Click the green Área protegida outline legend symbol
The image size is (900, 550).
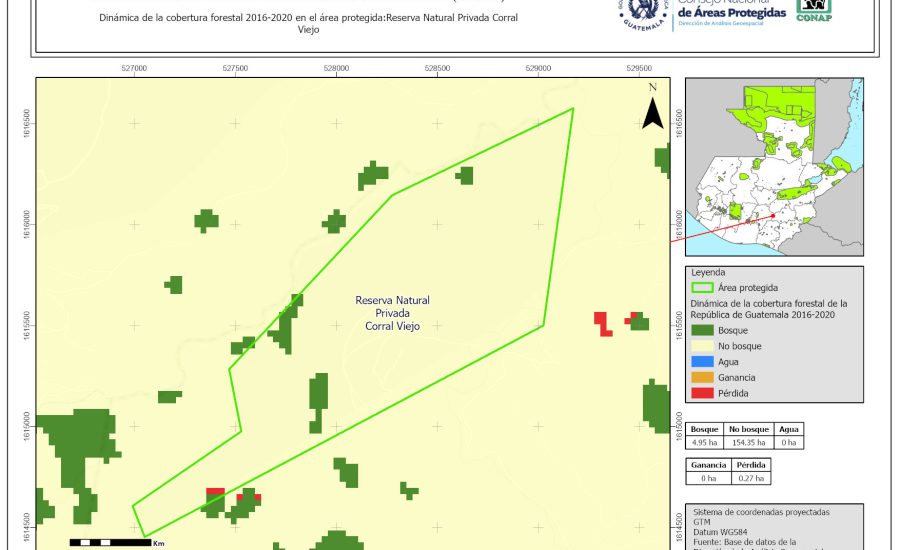point(709,287)
